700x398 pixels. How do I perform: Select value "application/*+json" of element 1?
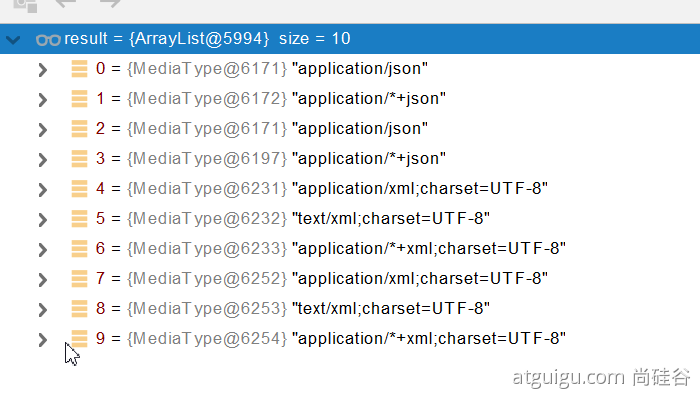(x=369, y=99)
